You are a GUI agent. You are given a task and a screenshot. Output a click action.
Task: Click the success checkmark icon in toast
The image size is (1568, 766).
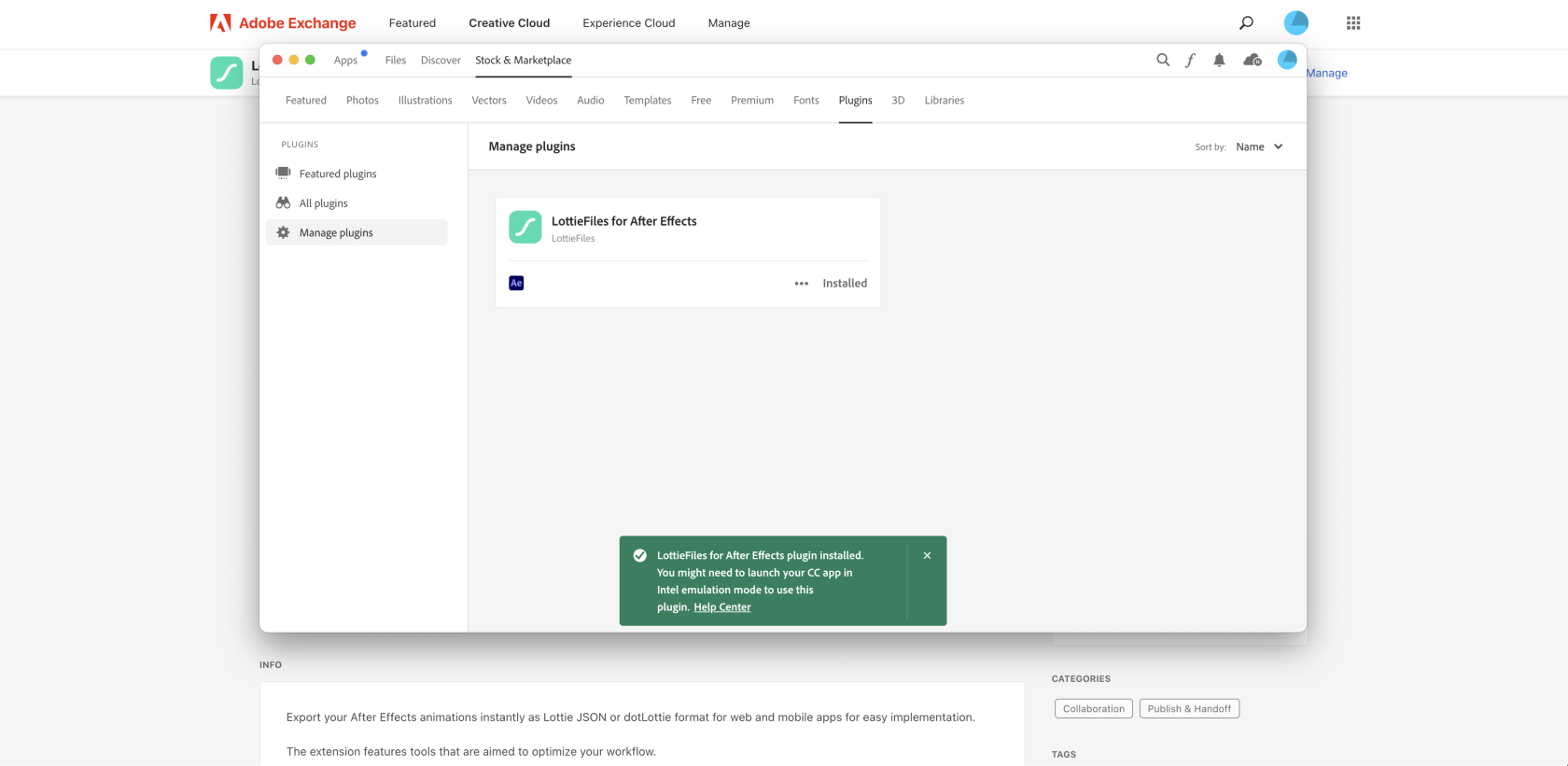tap(640, 555)
